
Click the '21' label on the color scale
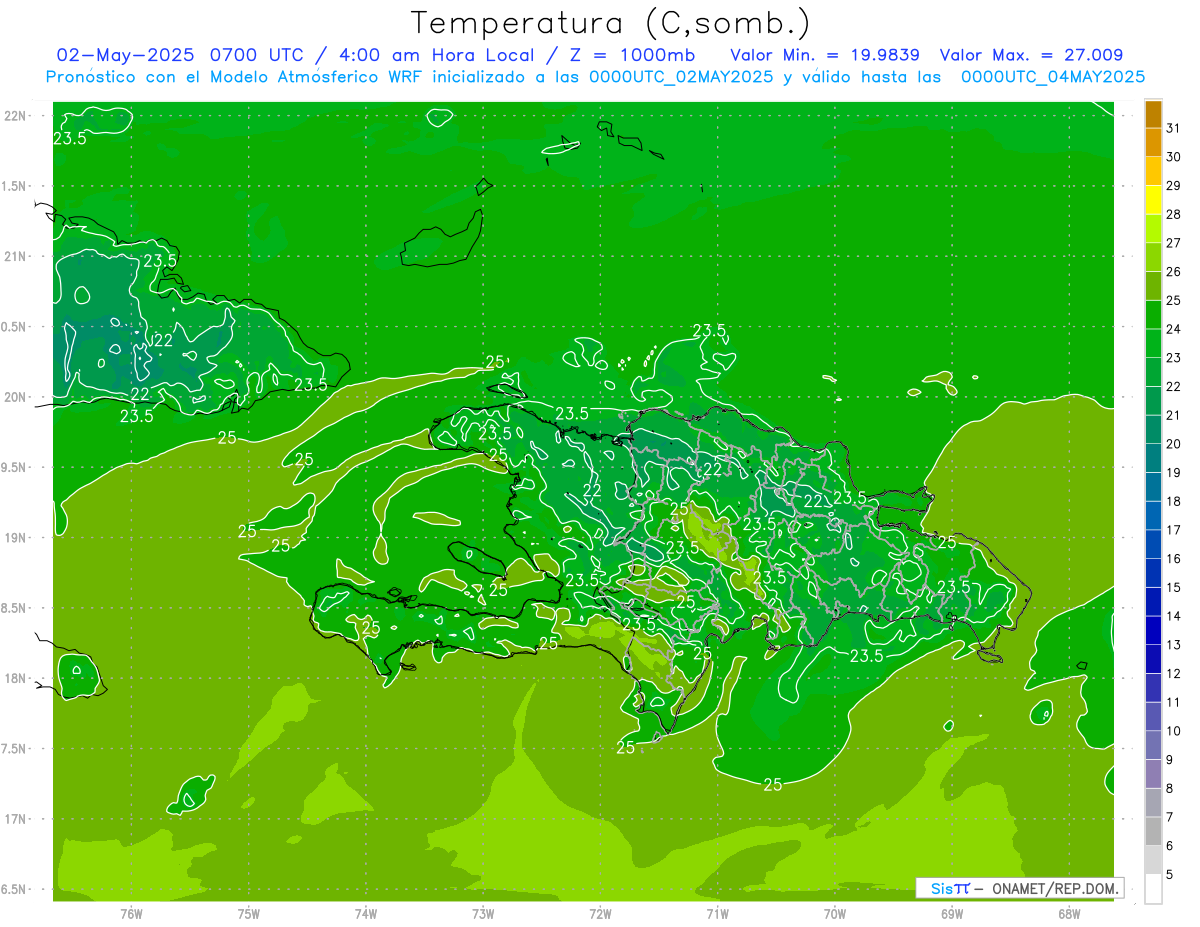pos(1174,415)
